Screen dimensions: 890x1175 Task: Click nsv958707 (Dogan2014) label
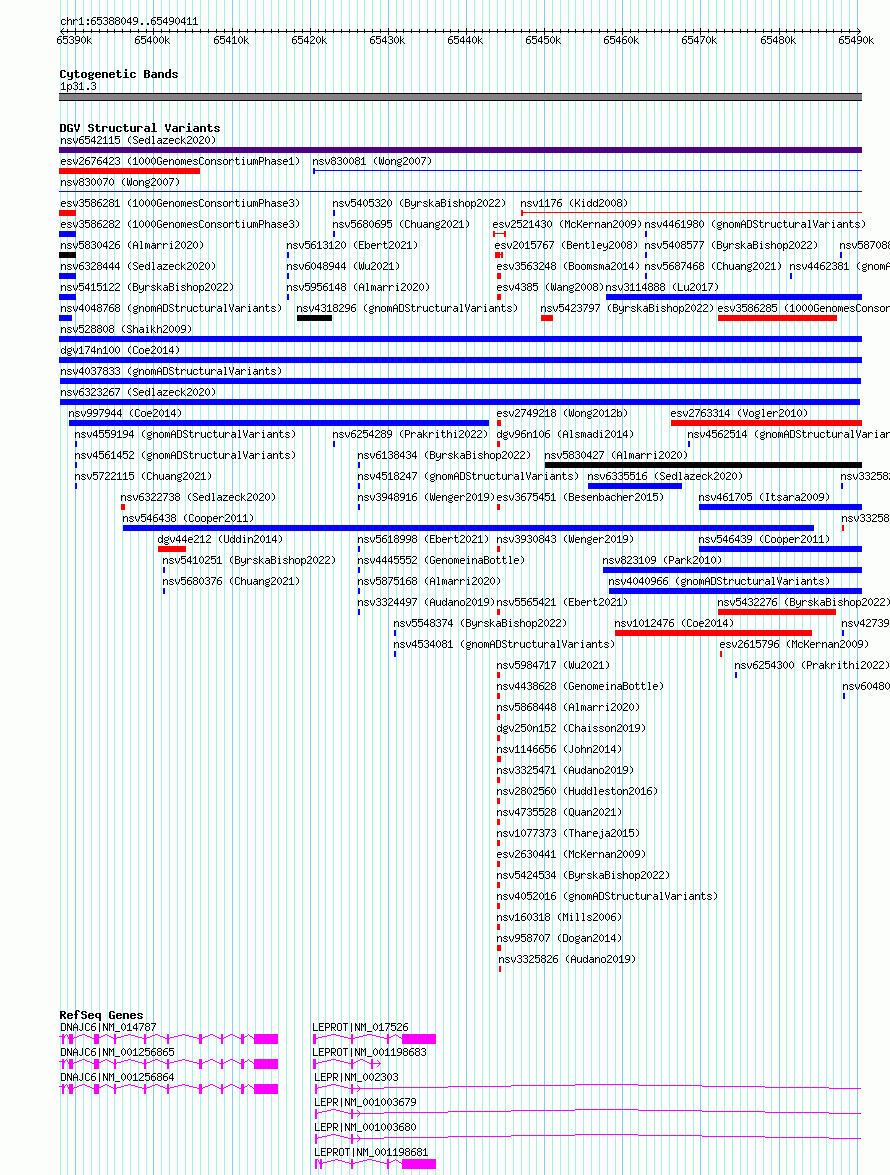559,937
